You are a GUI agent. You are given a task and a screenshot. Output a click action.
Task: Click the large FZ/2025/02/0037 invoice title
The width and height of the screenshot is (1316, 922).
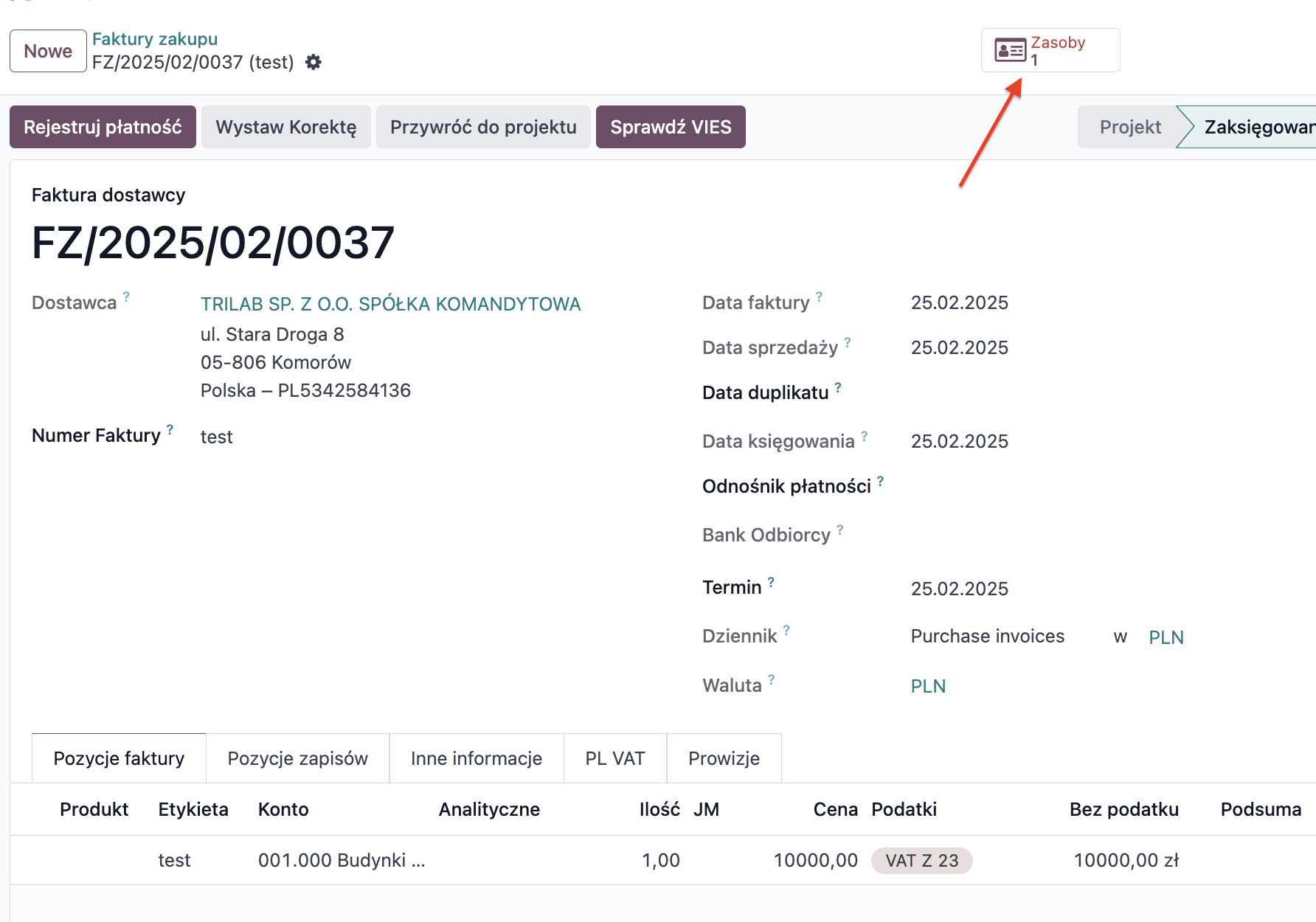(213, 243)
